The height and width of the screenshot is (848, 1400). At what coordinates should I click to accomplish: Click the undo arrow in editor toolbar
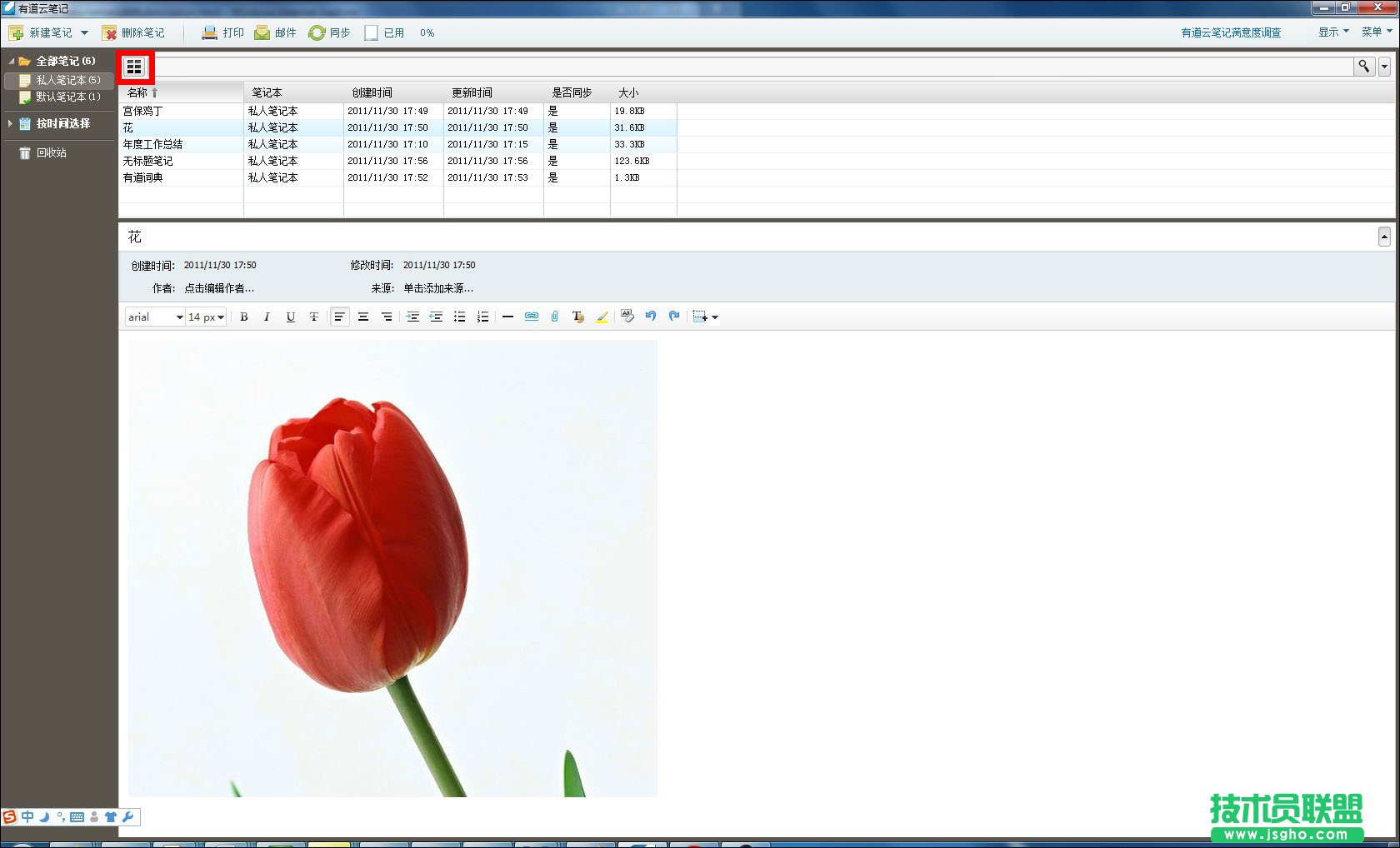click(651, 317)
